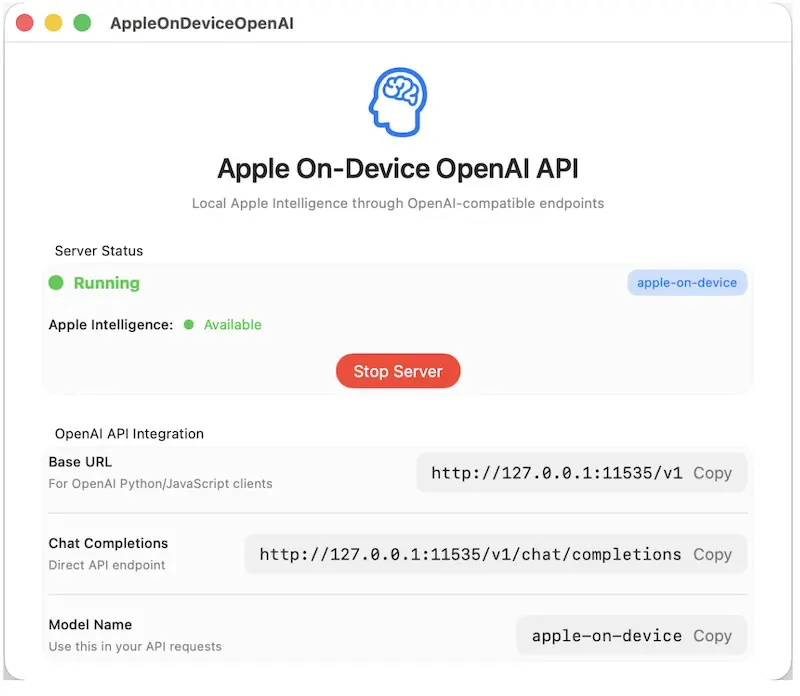Click the Apple On-Device OpenAI API heading
Image resolution: width=800 pixels, height=696 pixels.
pyautogui.click(x=398, y=168)
